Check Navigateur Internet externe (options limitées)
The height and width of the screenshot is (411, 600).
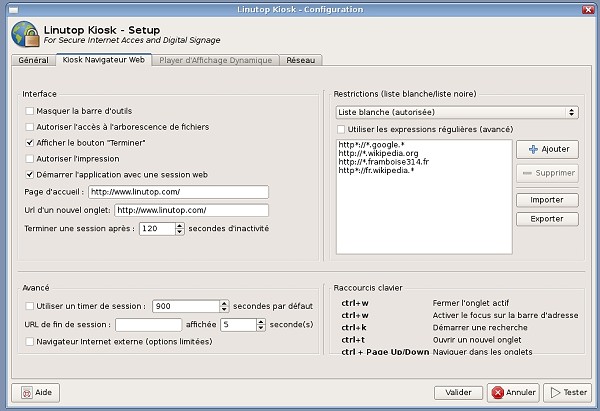(29, 341)
